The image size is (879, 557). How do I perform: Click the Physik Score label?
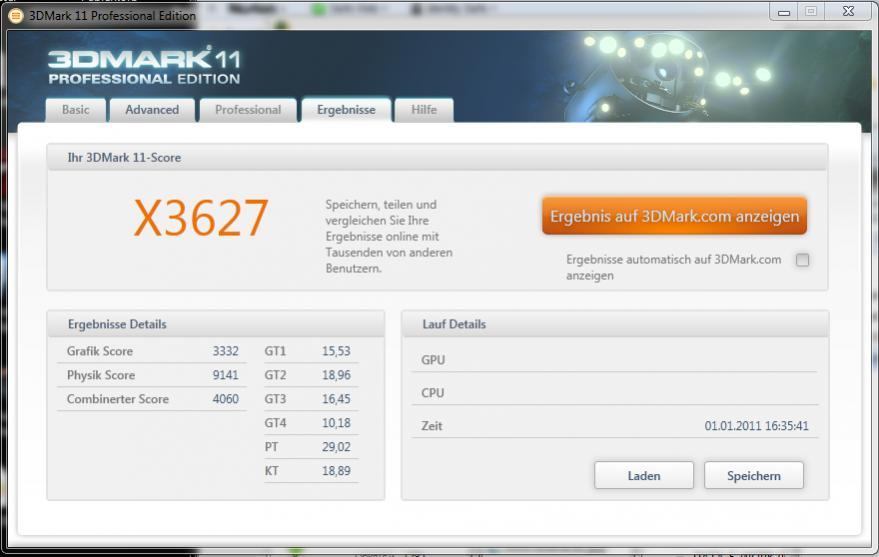(x=101, y=375)
